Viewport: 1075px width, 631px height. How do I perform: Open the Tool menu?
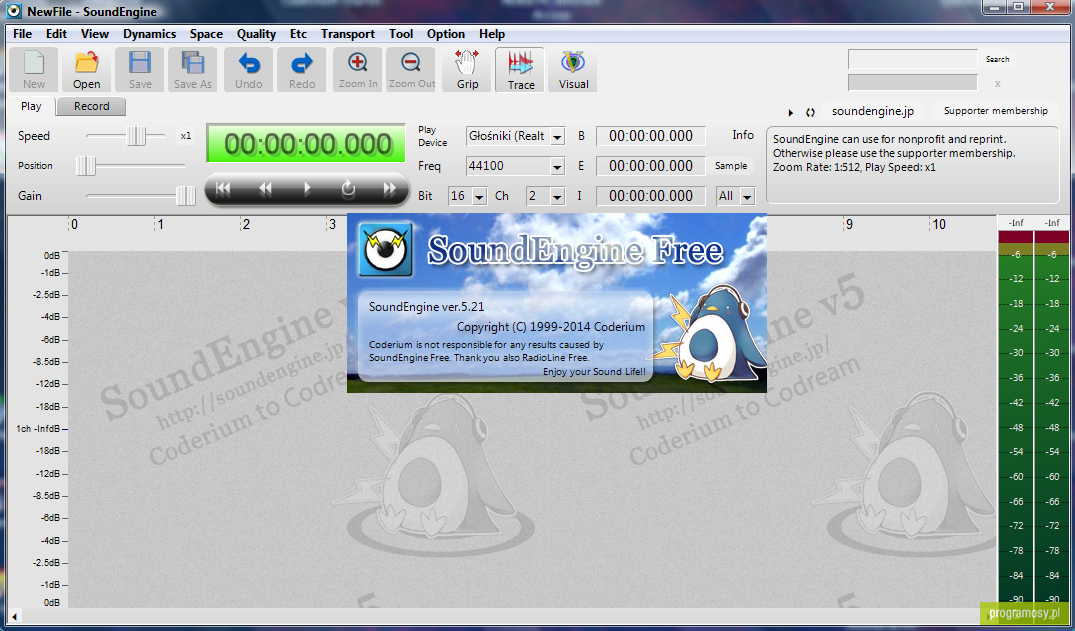click(401, 34)
